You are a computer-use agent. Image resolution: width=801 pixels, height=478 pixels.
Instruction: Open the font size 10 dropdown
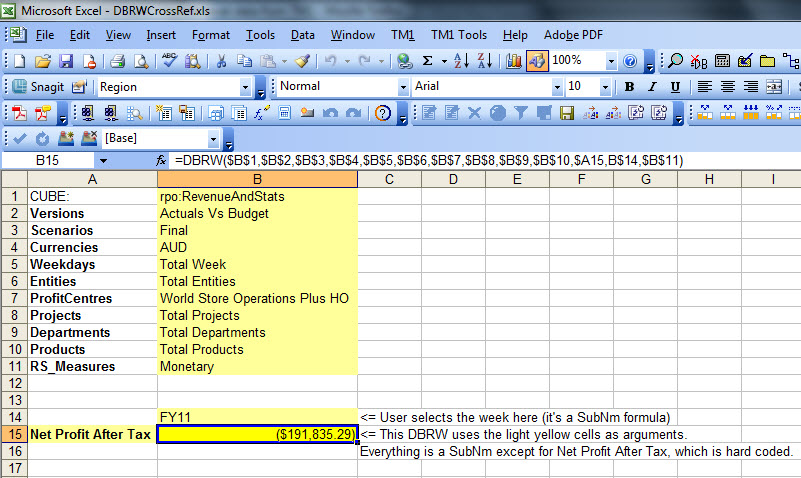tap(605, 87)
